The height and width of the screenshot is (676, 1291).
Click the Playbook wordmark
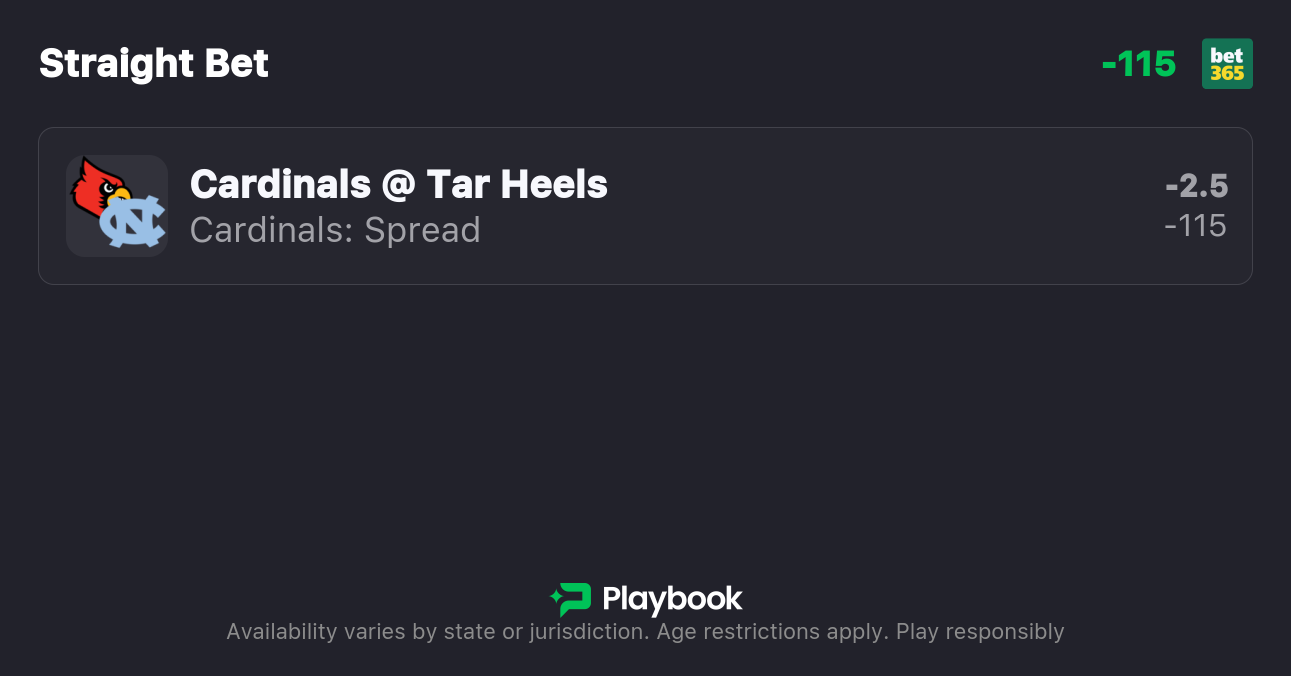[x=672, y=599]
